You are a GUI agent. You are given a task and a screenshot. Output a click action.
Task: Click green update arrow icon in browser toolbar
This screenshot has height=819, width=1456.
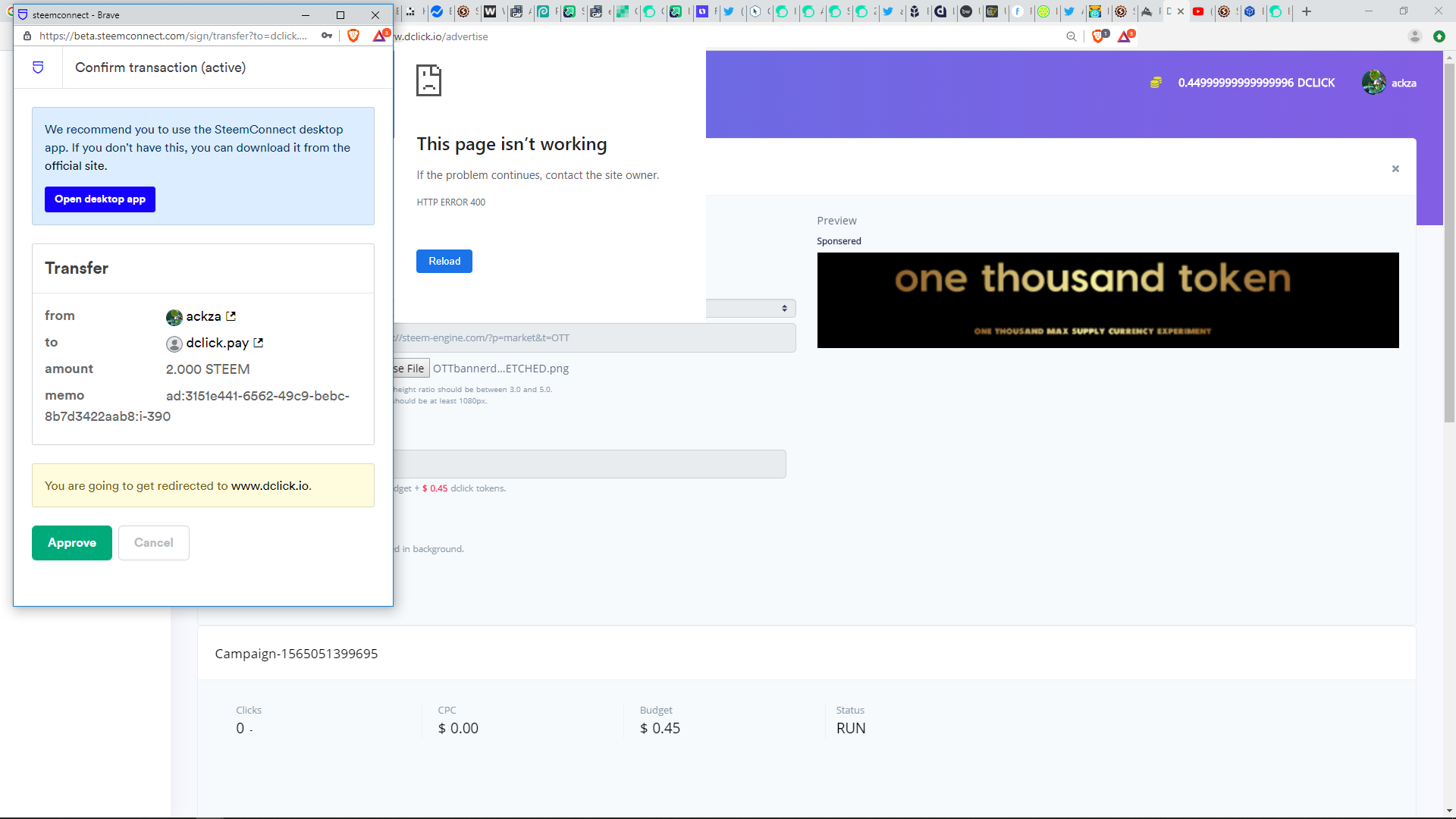point(1439,36)
